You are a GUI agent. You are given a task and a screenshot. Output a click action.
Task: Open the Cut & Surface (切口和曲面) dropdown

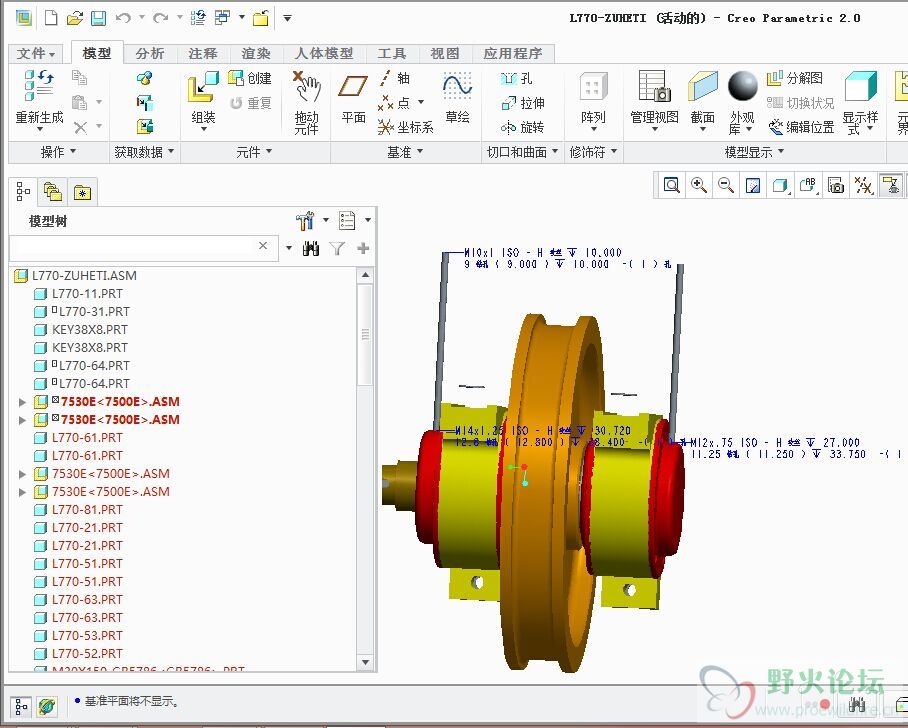pos(522,152)
